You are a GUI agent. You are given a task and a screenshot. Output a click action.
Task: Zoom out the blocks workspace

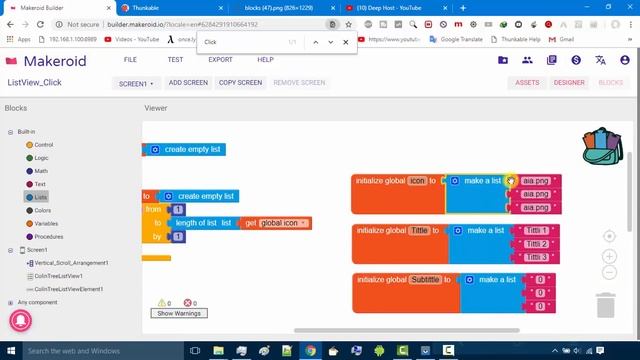tap(609, 273)
